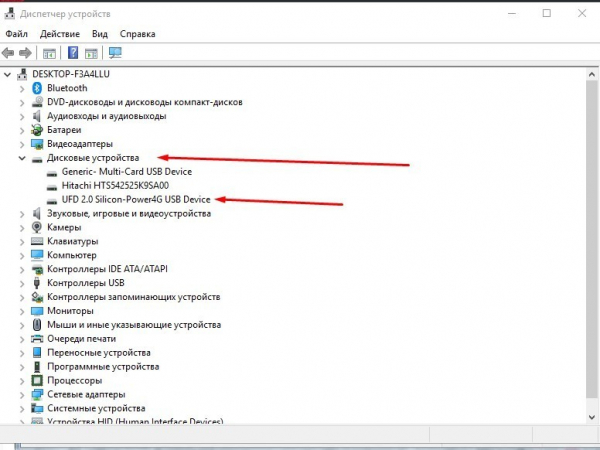Expand the Системные устройства category
Image resolution: width=600 pixels, height=450 pixels.
point(22,409)
